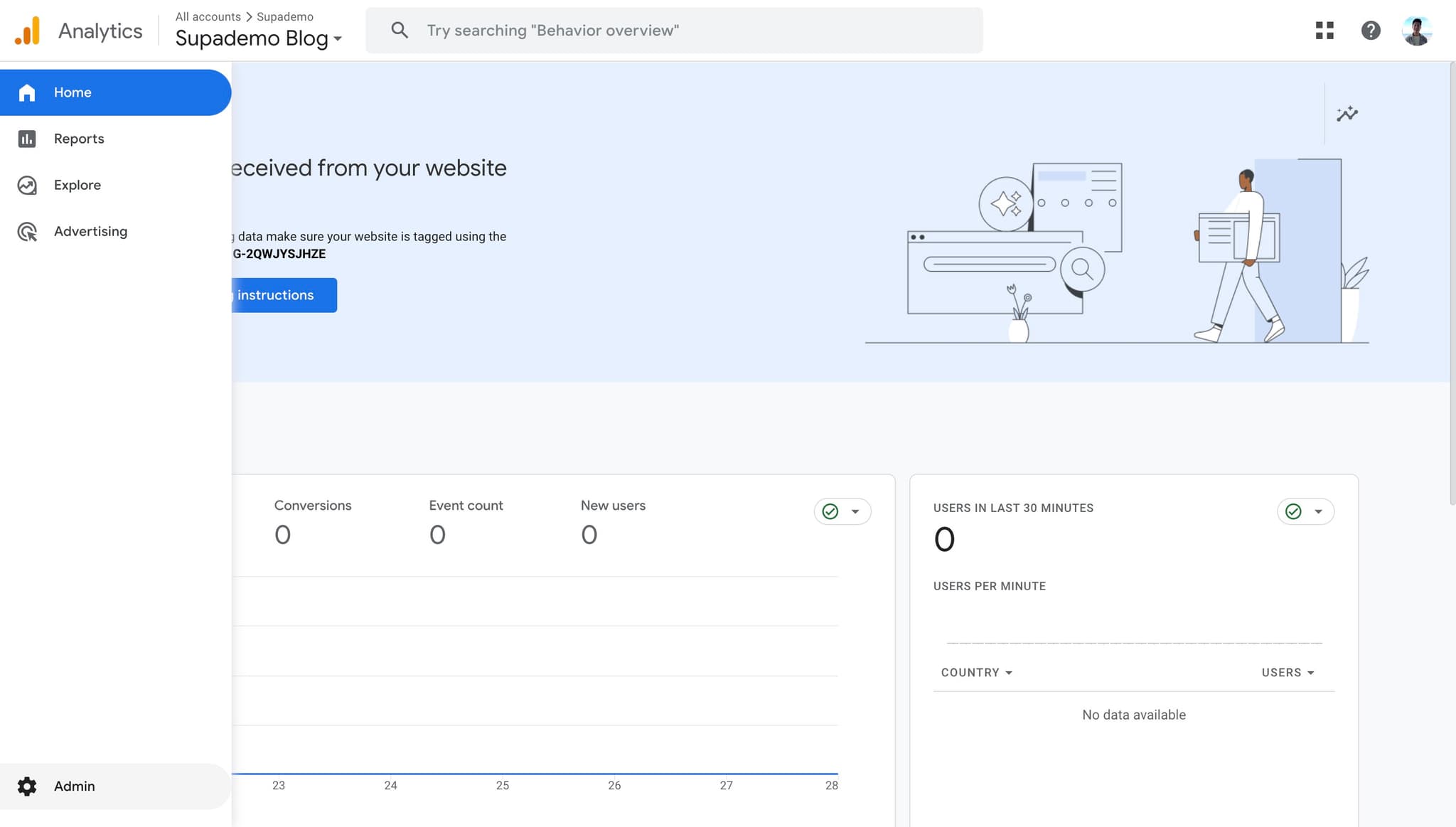This screenshot has height=827, width=1456.
Task: Click the Reports bar chart icon
Action: click(27, 139)
